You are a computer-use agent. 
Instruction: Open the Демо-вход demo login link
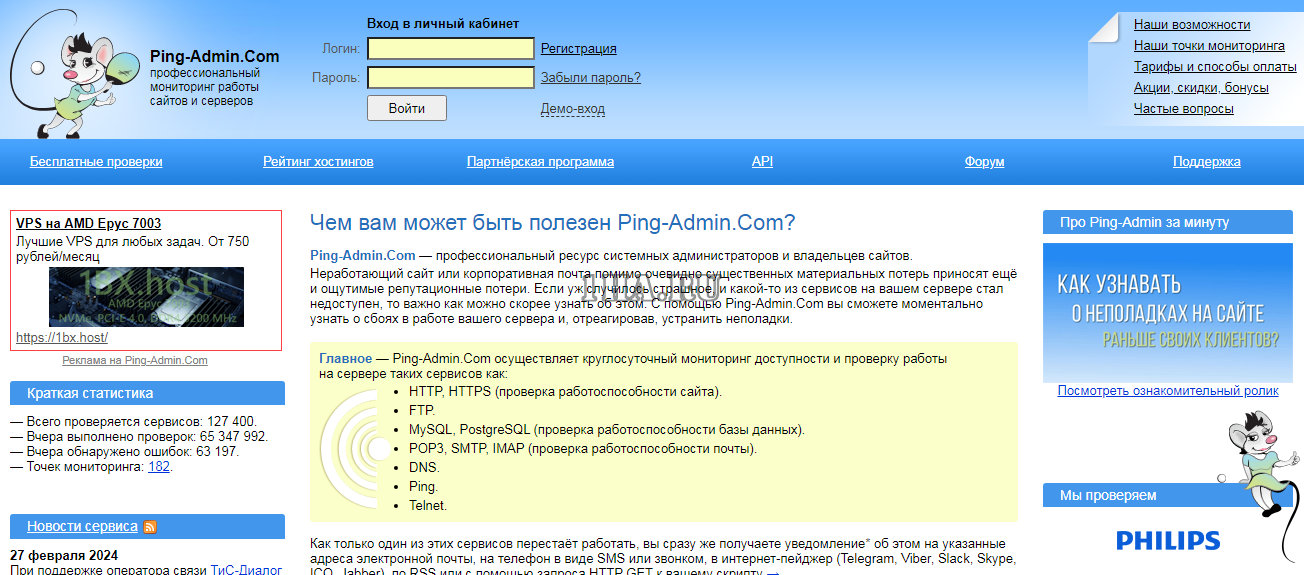pos(572,109)
